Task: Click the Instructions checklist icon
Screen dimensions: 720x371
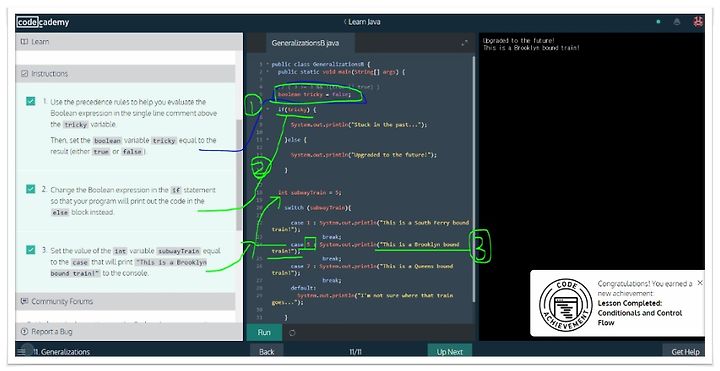Action: pos(24,73)
